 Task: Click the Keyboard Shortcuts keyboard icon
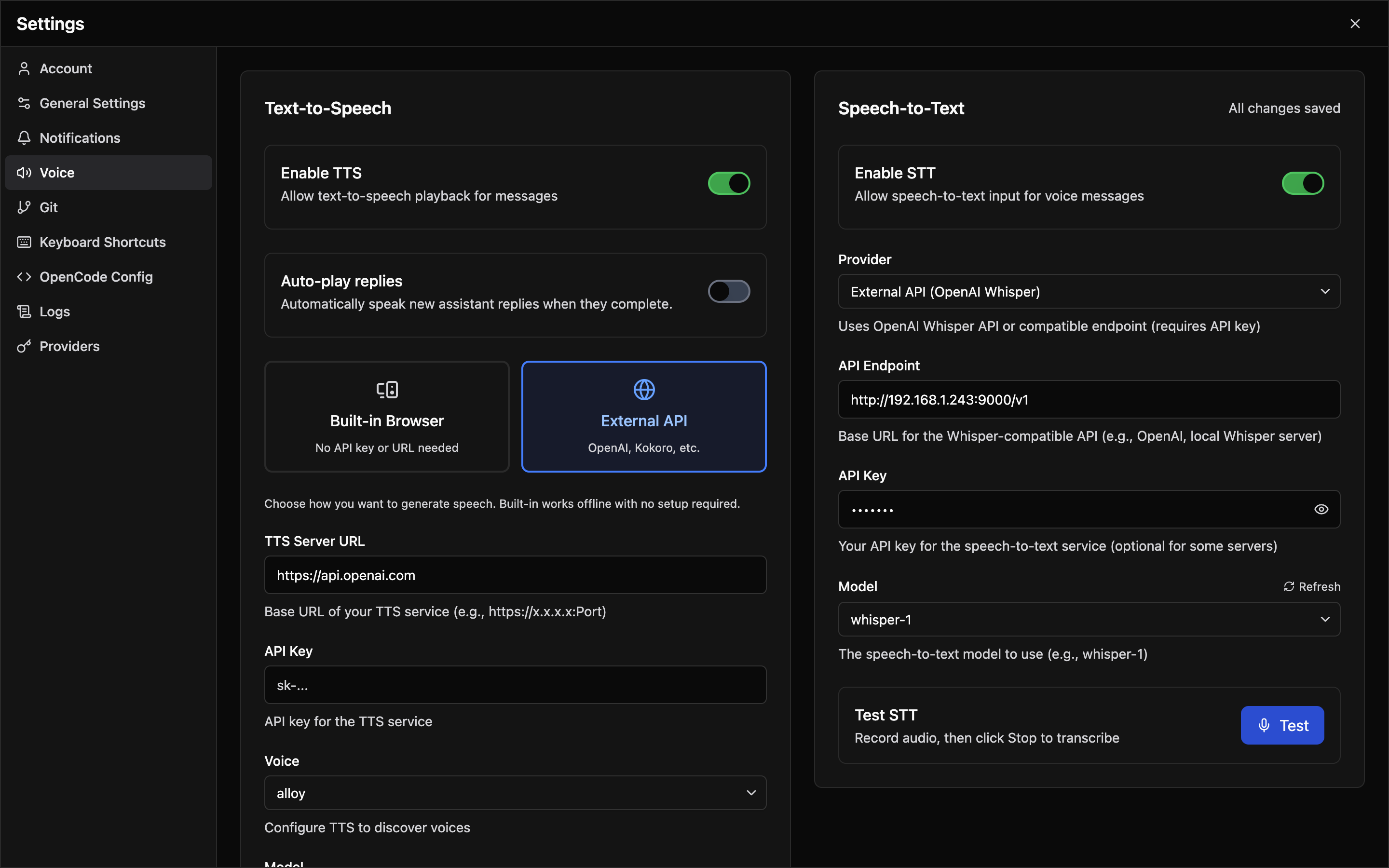click(24, 242)
